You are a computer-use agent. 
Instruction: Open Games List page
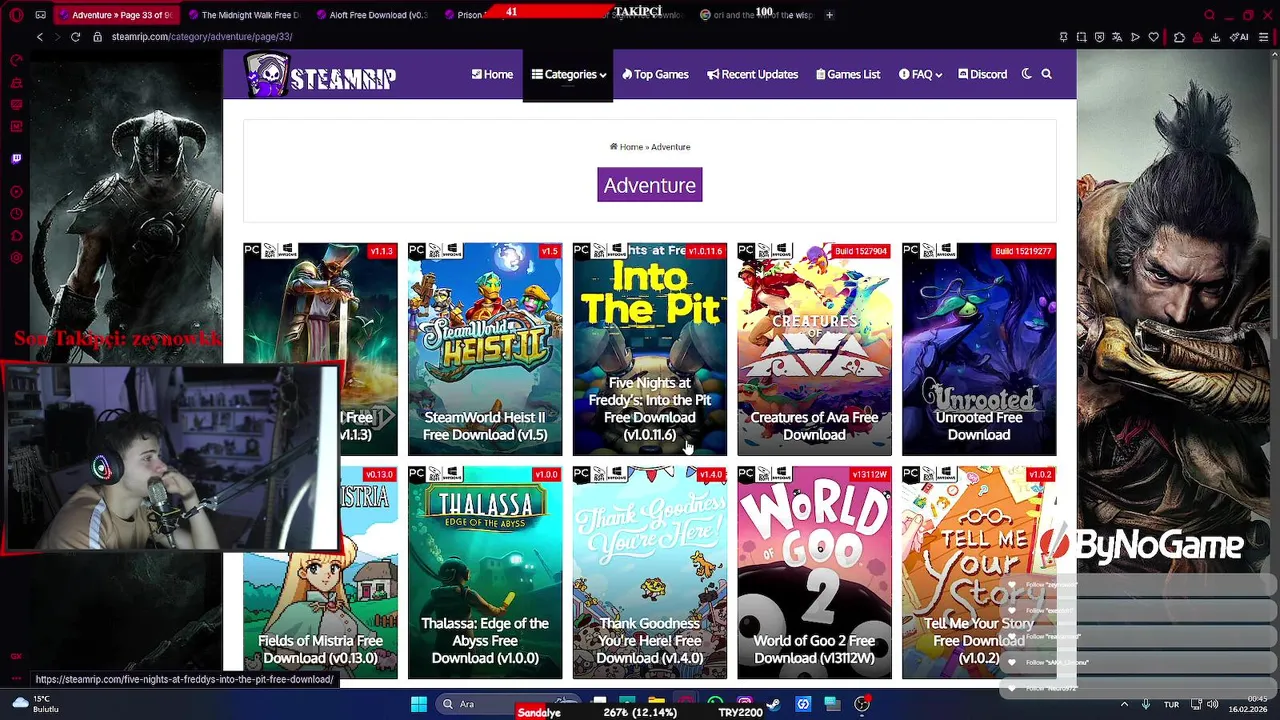(848, 74)
